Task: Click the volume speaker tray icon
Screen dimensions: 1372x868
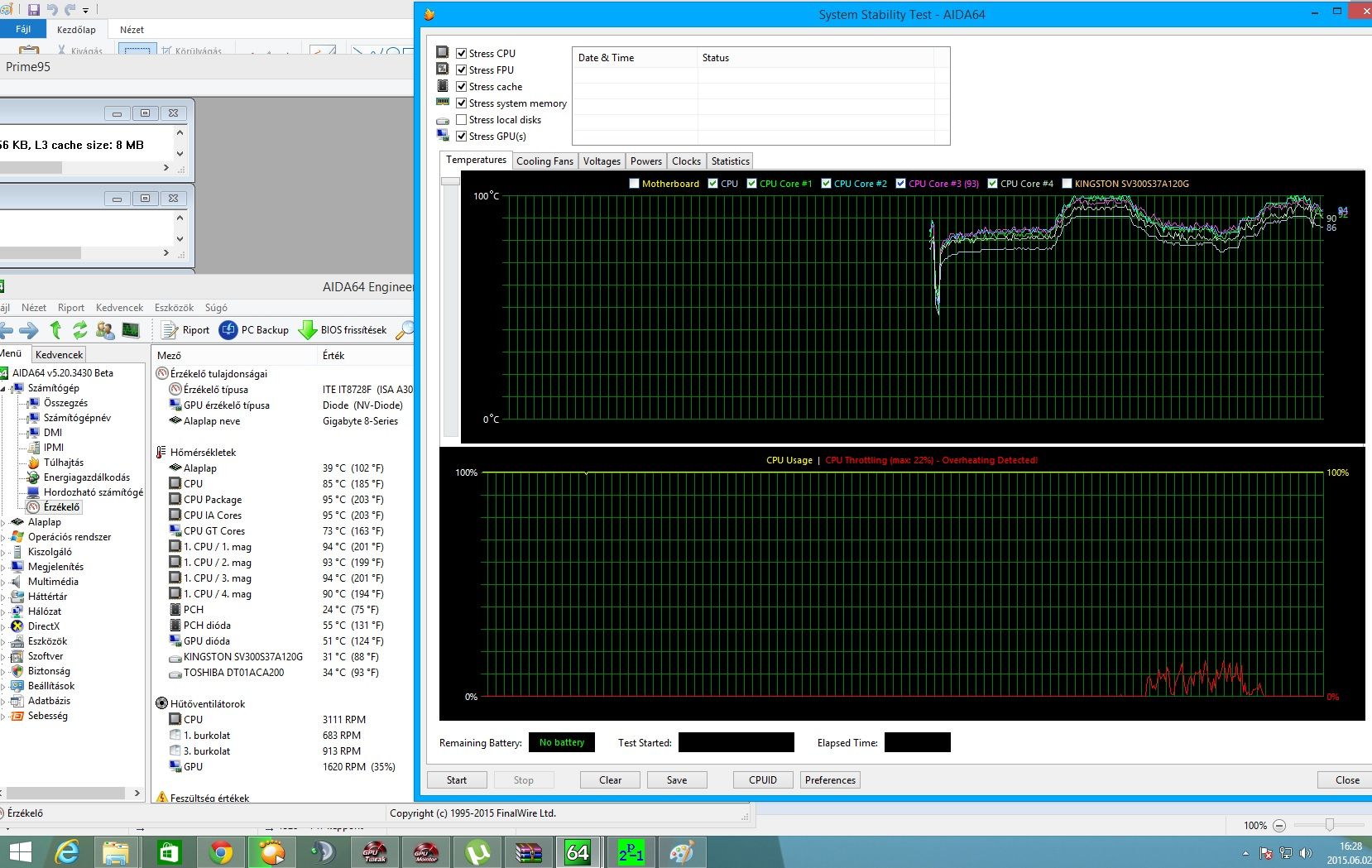Action: [x=1306, y=853]
